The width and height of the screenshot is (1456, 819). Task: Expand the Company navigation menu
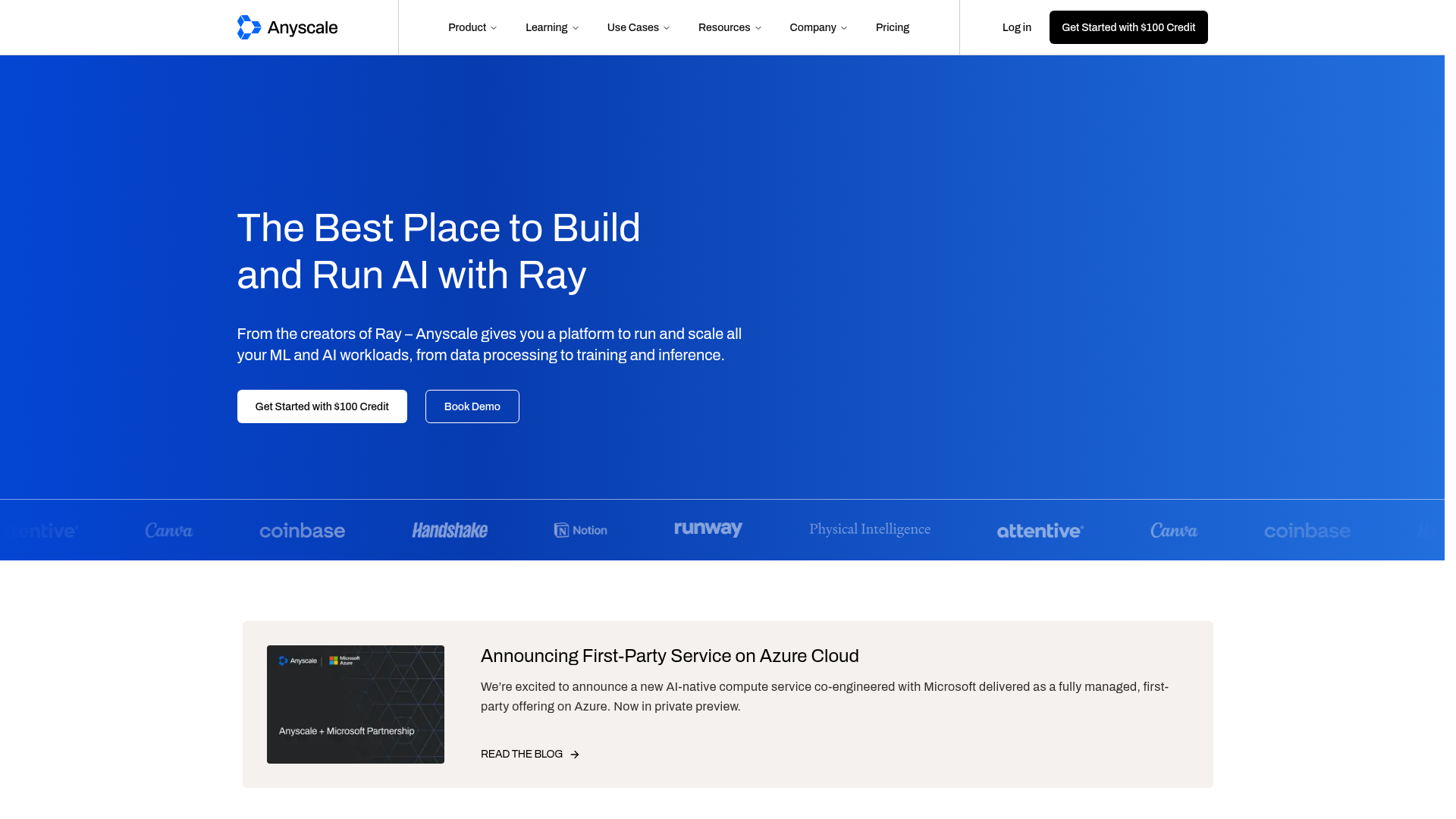pyautogui.click(x=818, y=27)
